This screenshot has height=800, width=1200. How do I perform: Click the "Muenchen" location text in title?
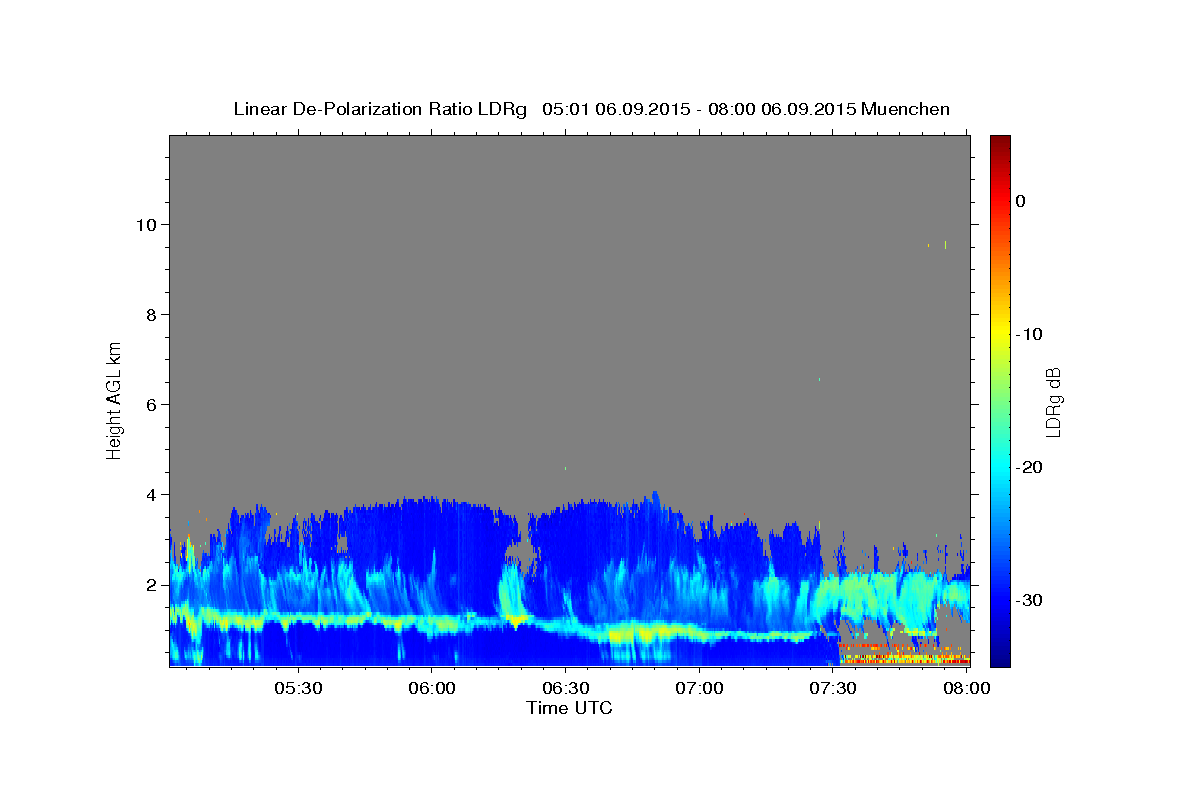point(906,109)
